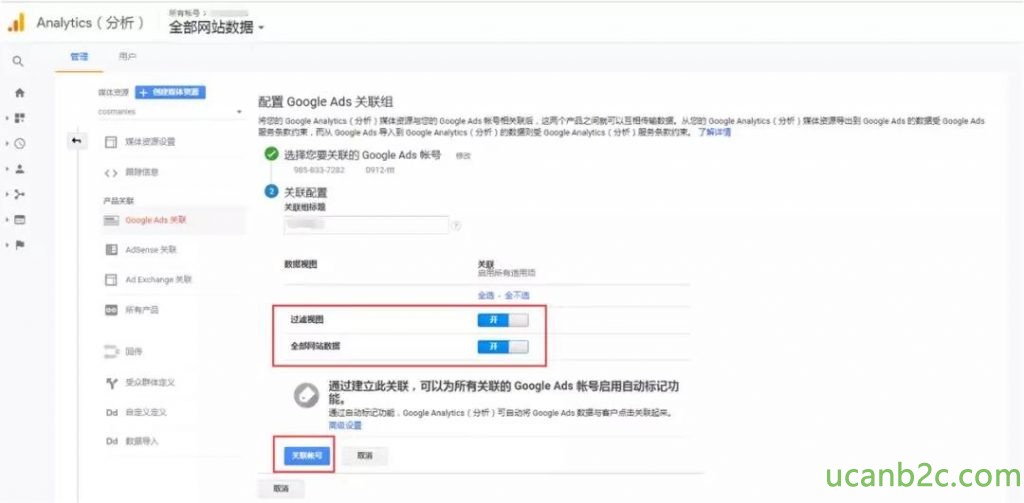
Task: Click the back arrow beside the property column
Action: click(x=76, y=141)
